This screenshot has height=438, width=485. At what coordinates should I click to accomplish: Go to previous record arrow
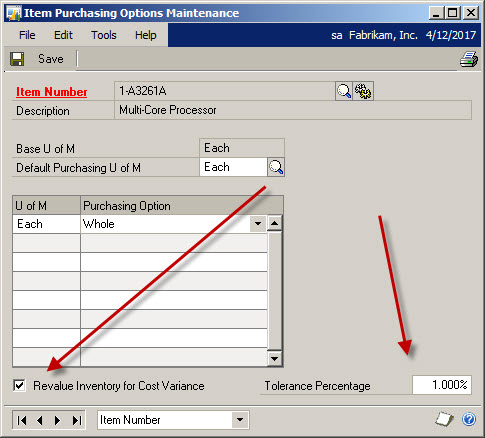(x=40, y=420)
